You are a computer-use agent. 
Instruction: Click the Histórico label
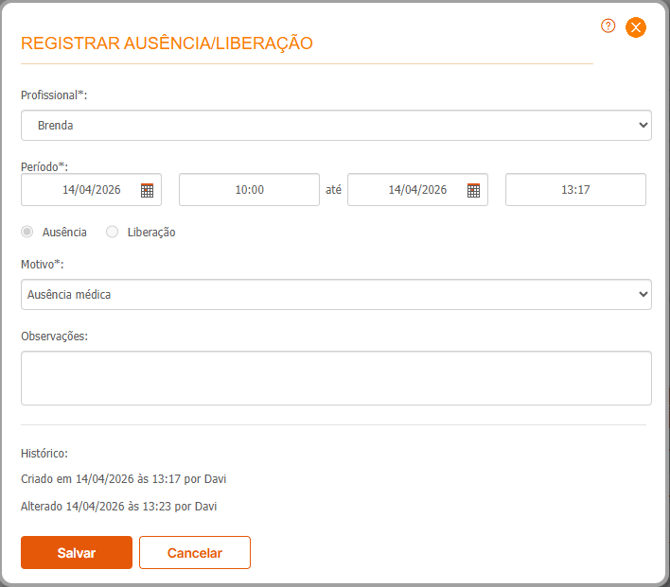click(x=44, y=453)
